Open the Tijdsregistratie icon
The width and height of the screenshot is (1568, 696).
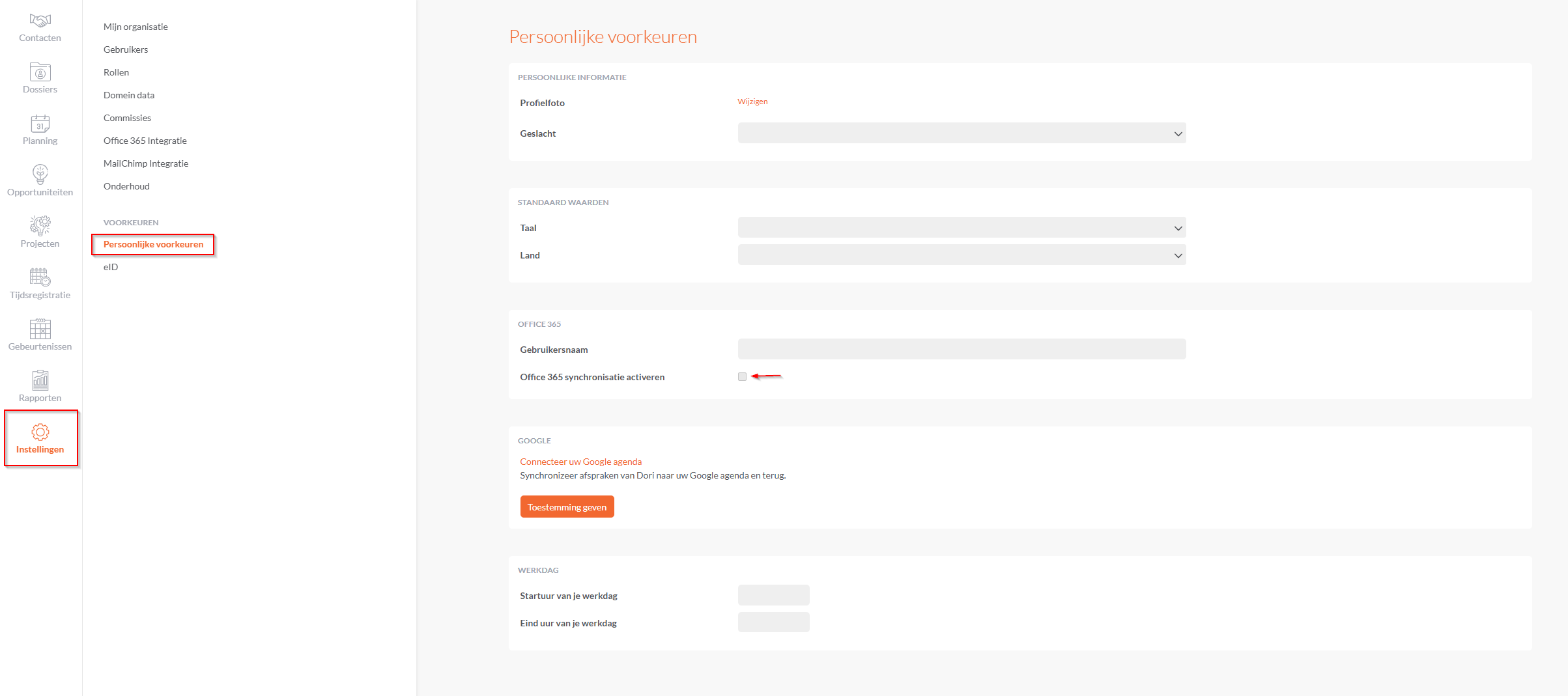tap(40, 277)
